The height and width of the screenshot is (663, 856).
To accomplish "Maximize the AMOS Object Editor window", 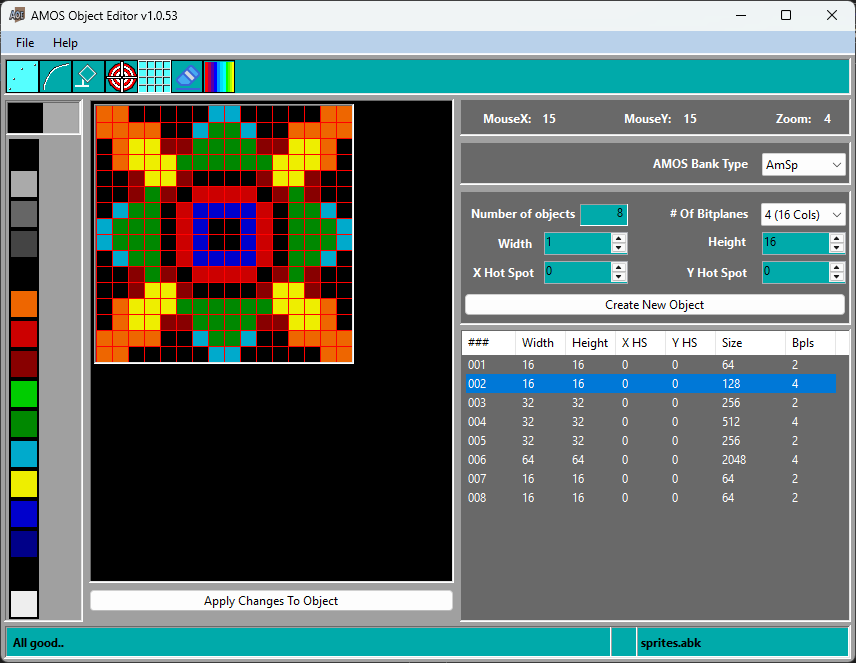I will 786,15.
